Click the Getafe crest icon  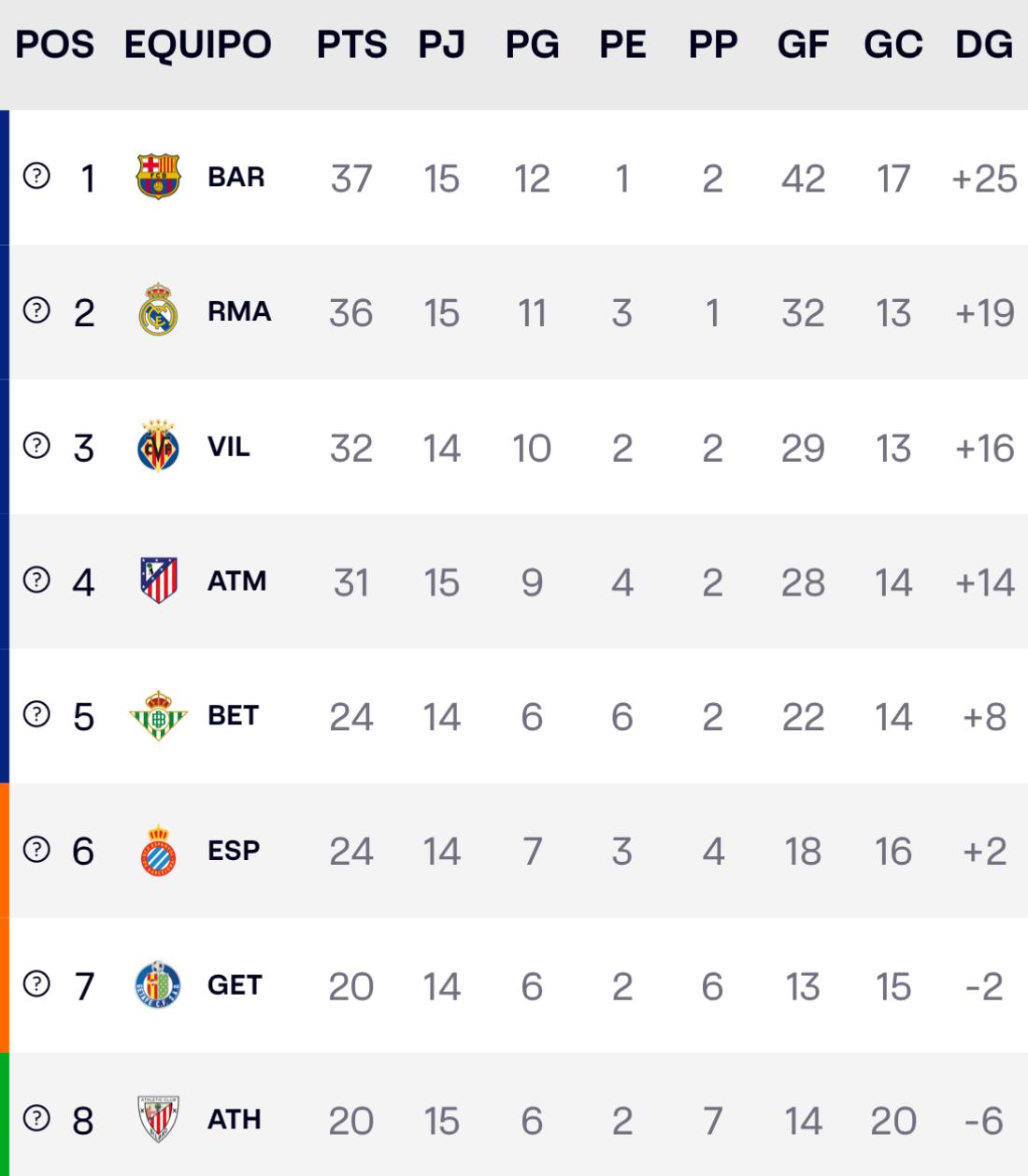tap(158, 985)
